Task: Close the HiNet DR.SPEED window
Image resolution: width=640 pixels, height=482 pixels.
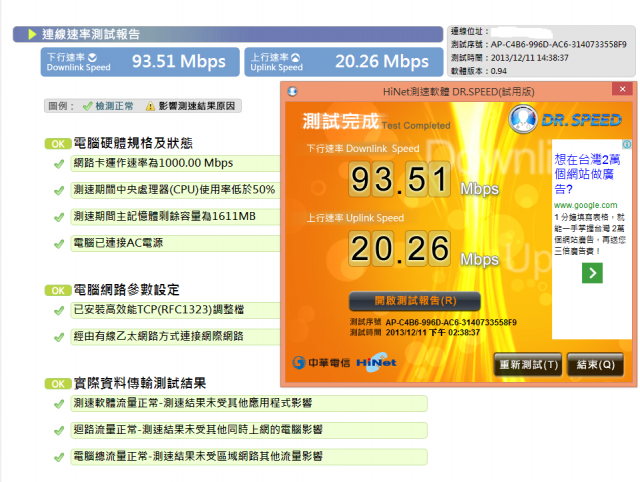Action: [x=622, y=89]
